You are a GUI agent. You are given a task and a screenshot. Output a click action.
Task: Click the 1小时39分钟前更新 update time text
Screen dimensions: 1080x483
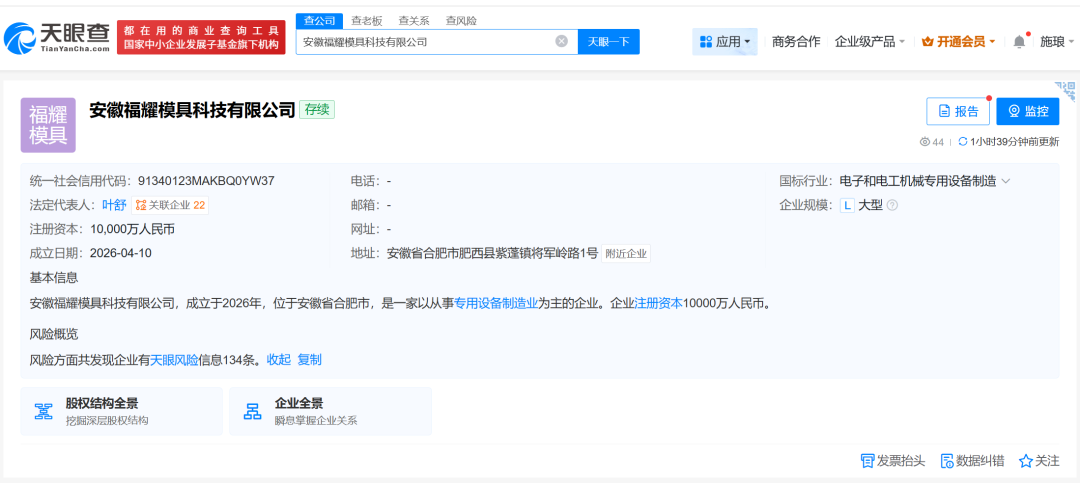[1015, 142]
